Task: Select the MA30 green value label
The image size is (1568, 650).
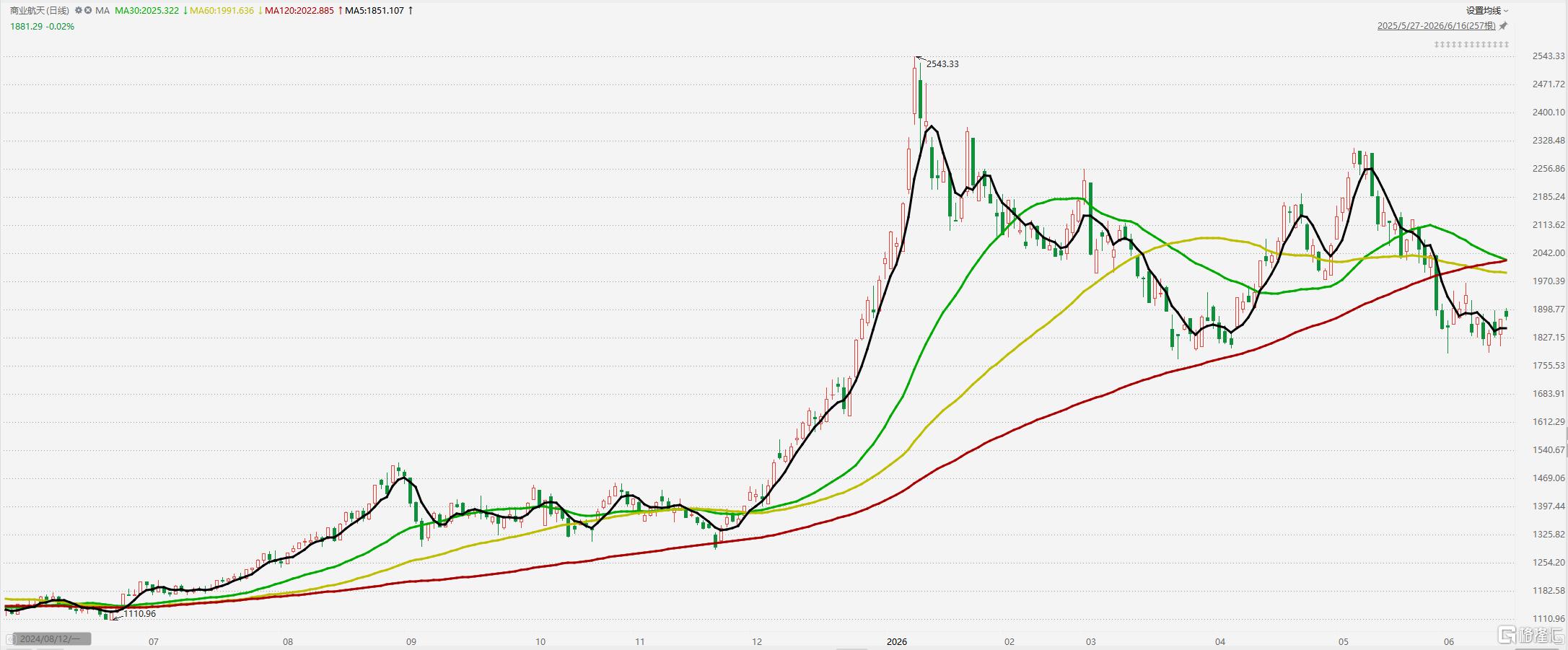Action: (x=146, y=11)
